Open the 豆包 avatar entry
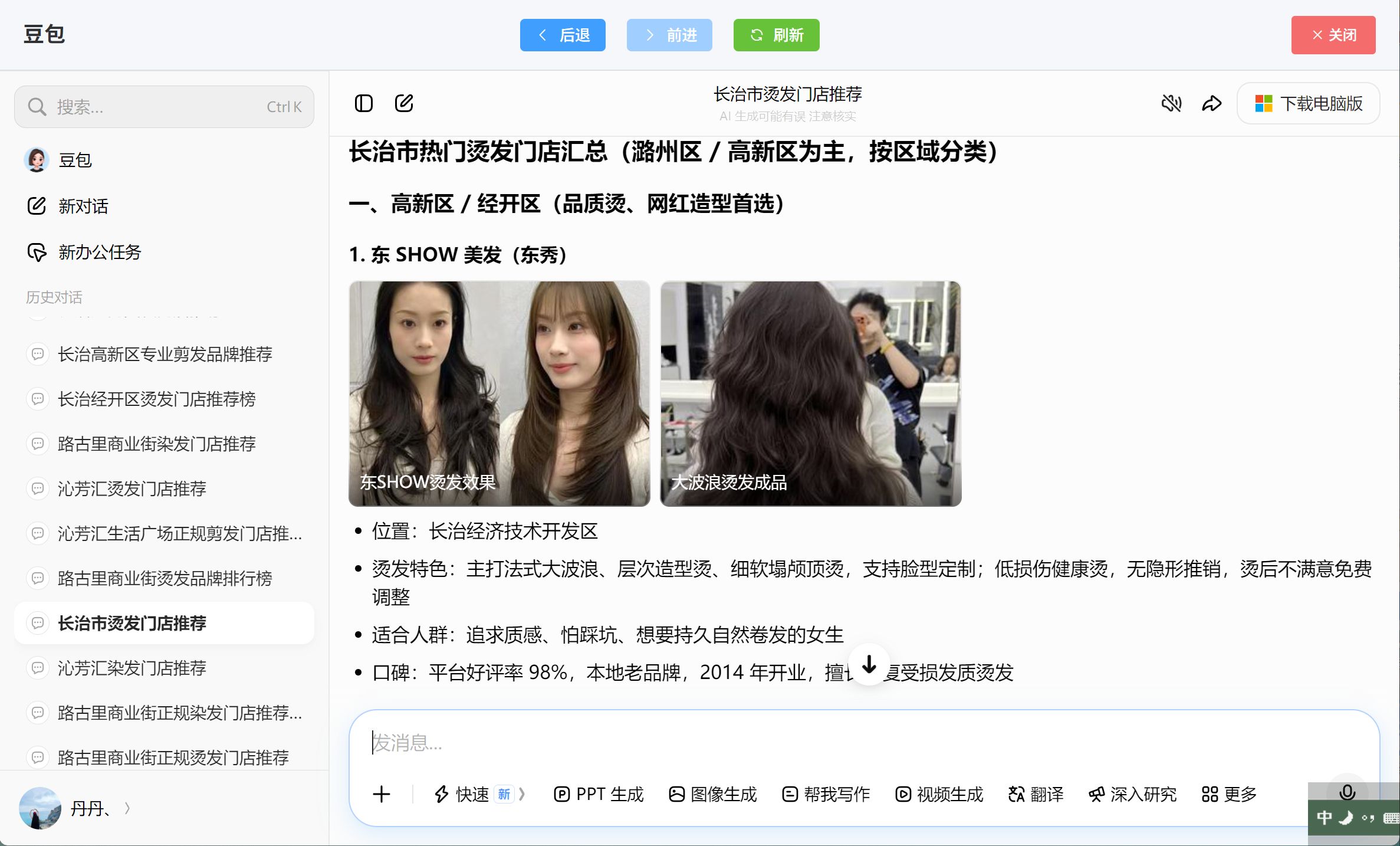Image resolution: width=1400 pixels, height=846 pixels. [37, 160]
